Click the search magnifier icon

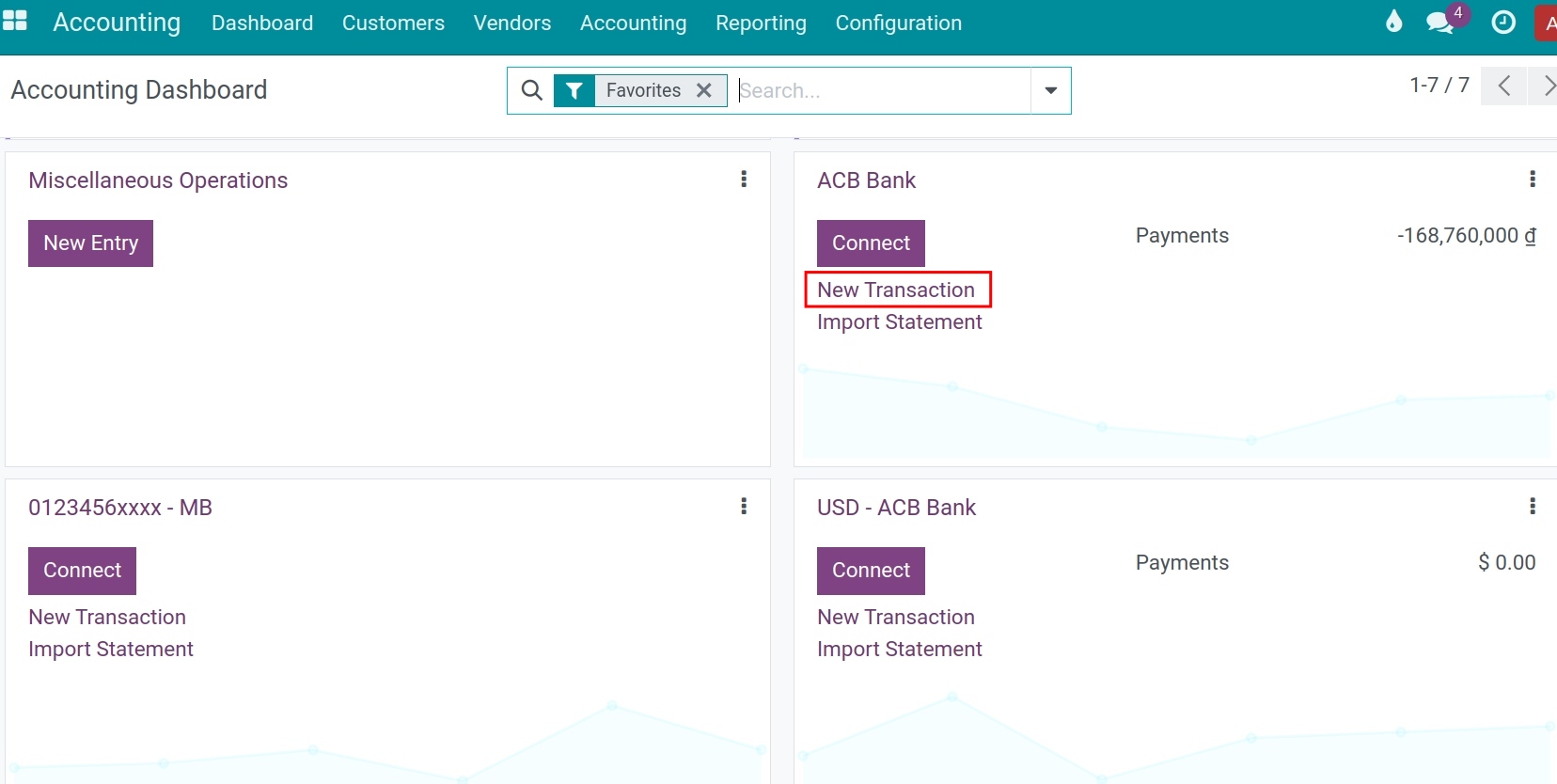pyautogui.click(x=532, y=90)
